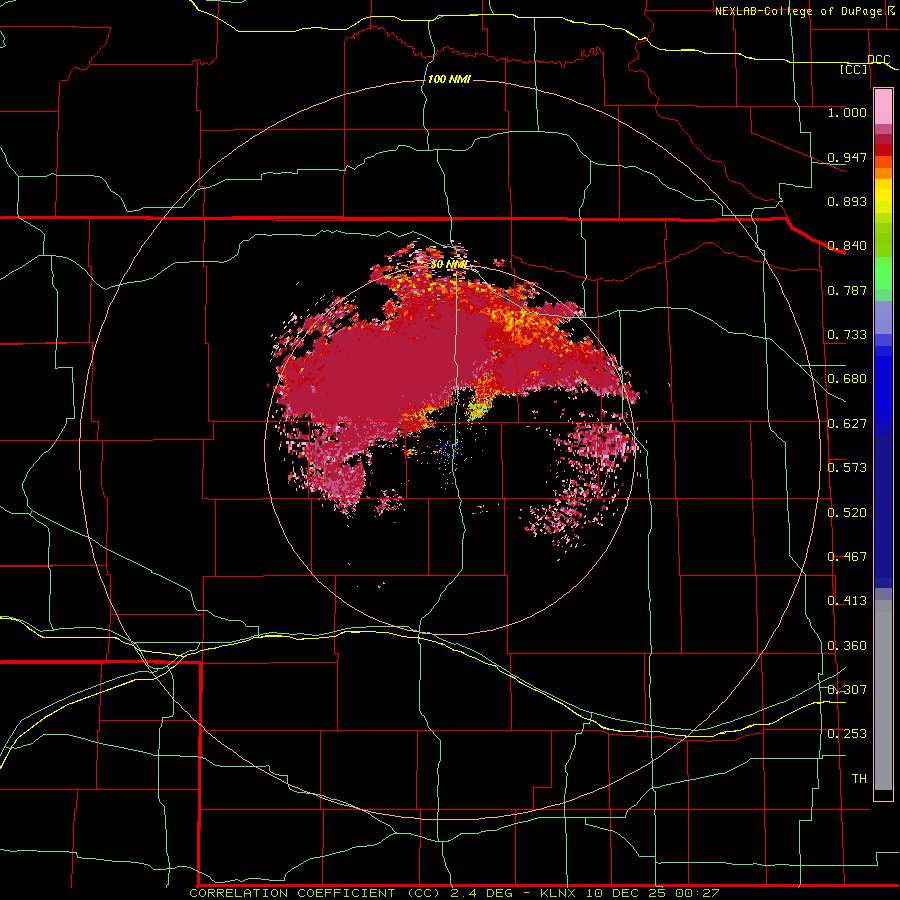The width and height of the screenshot is (900, 900).
Task: Select the 0.573 scale label
Action: click(847, 468)
